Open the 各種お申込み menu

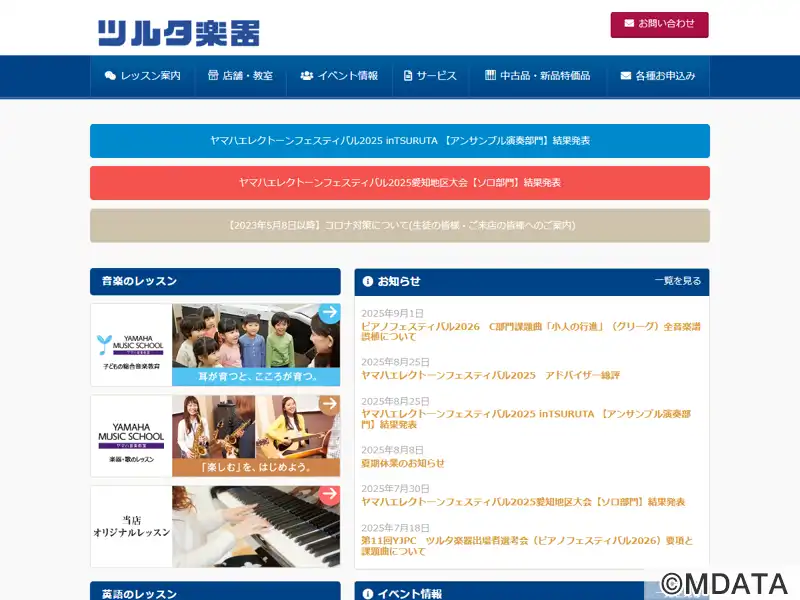click(x=658, y=76)
